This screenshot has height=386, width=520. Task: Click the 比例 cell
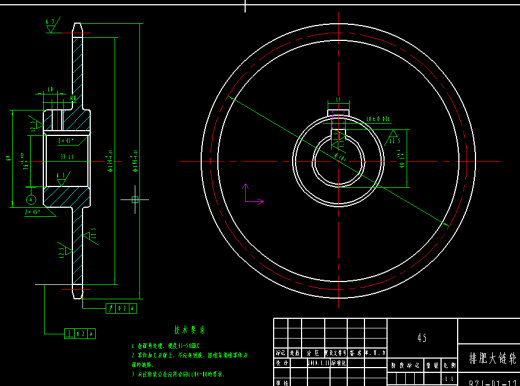pos(450,365)
